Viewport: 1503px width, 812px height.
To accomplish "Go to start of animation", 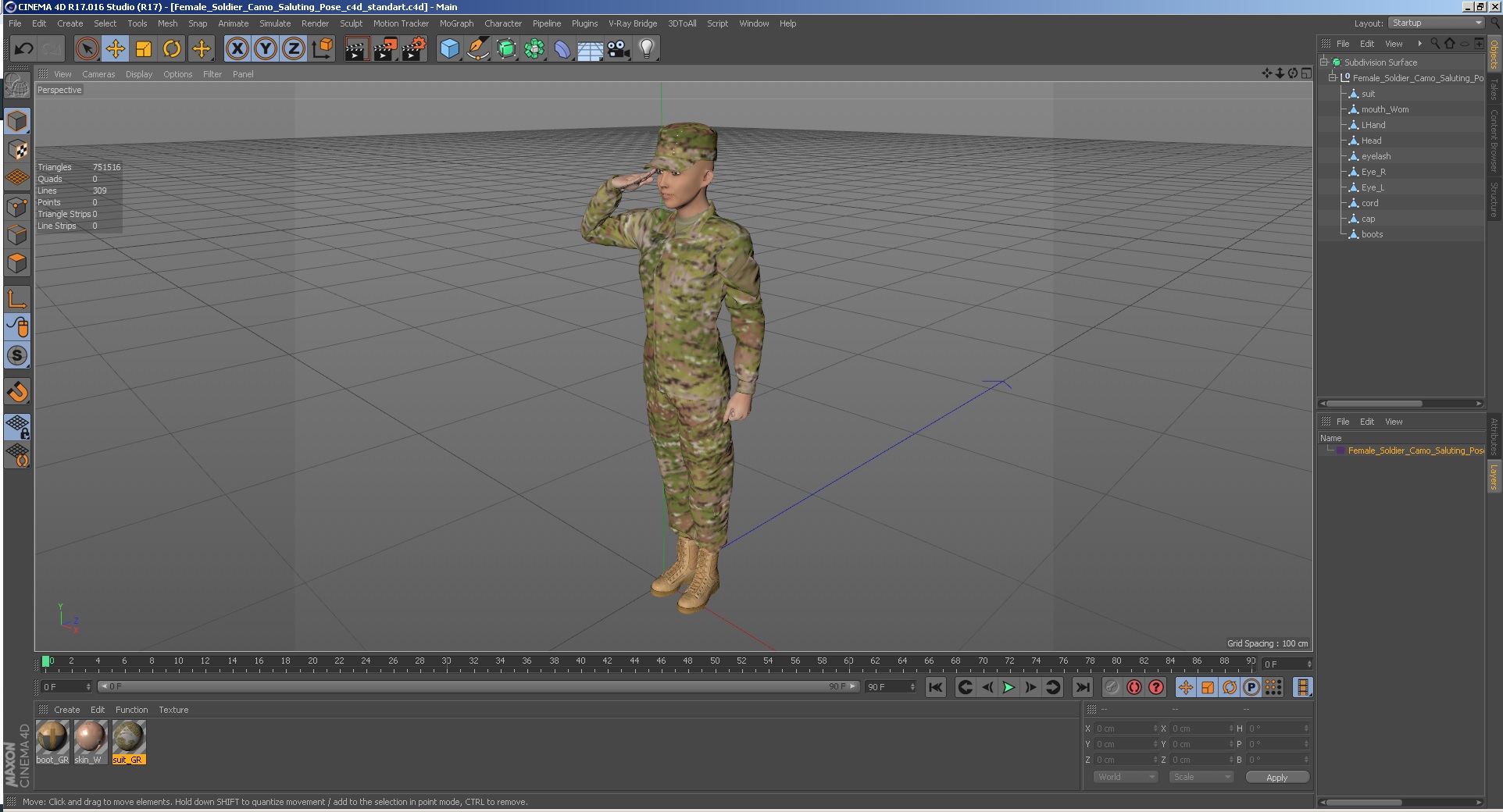I will coord(935,687).
